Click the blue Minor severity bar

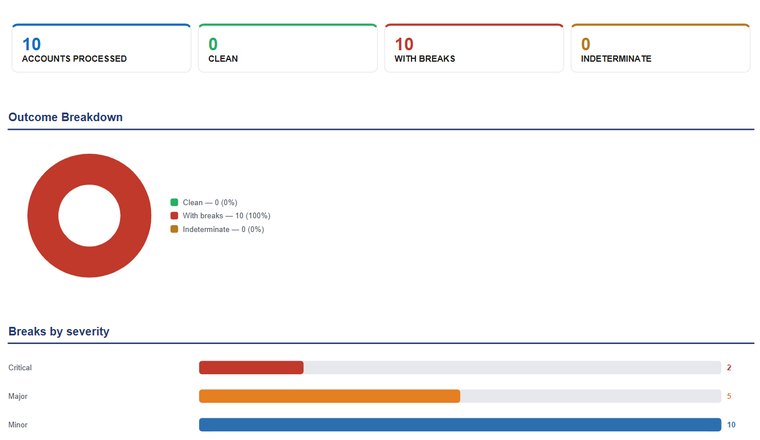460,425
